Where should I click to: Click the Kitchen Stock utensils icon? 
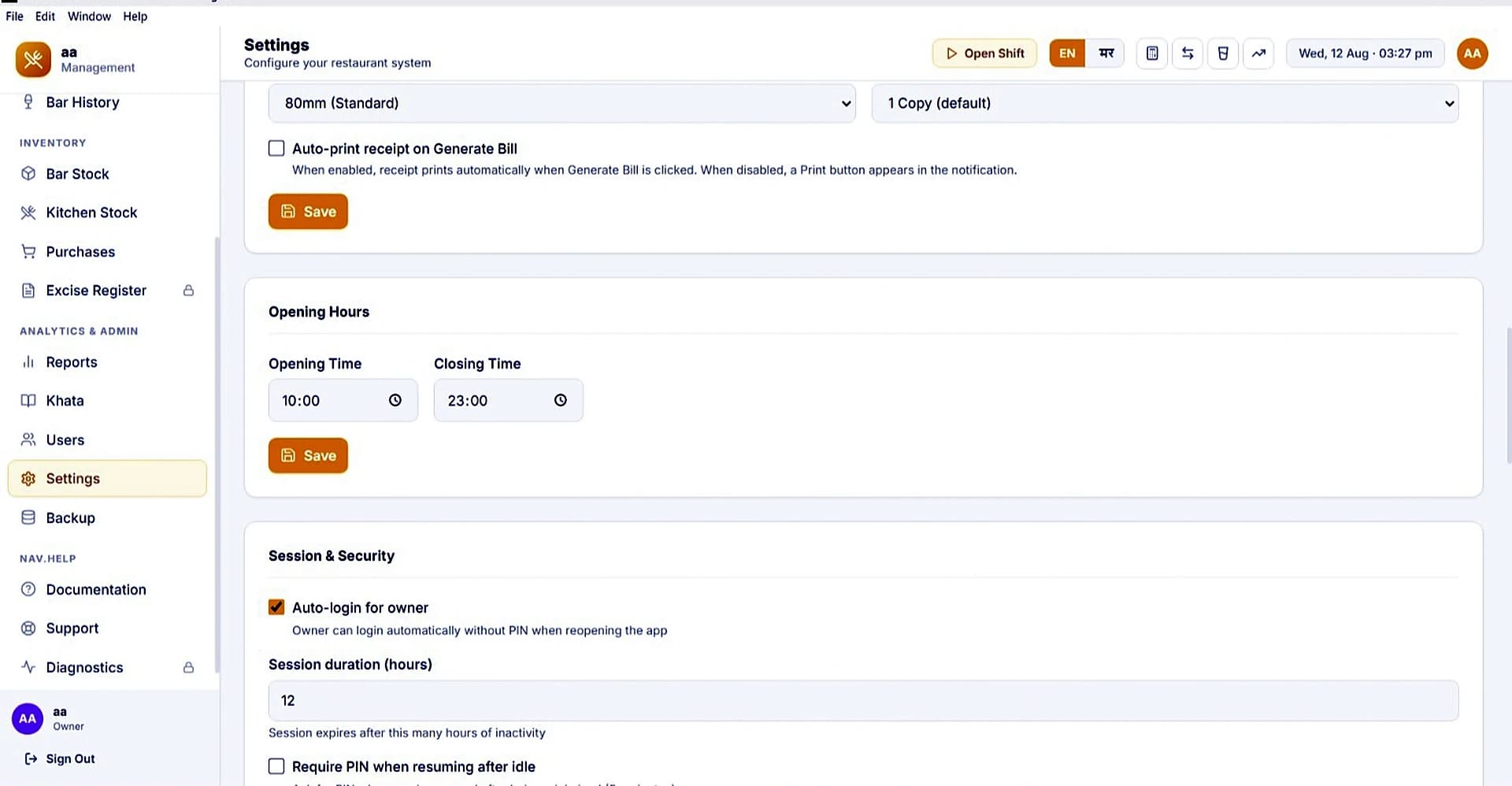click(28, 213)
